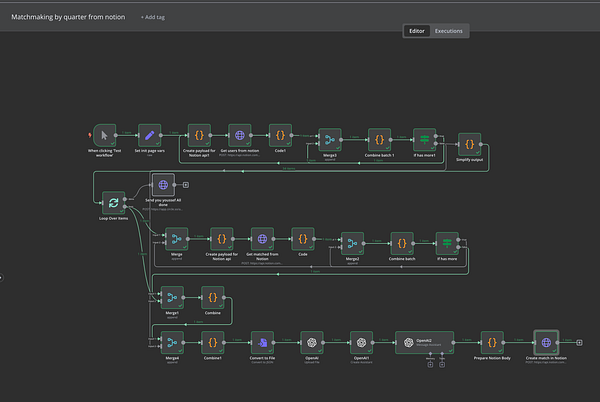Select the 'Loop Over Items' node
This screenshot has width=600, height=402.
113,203
